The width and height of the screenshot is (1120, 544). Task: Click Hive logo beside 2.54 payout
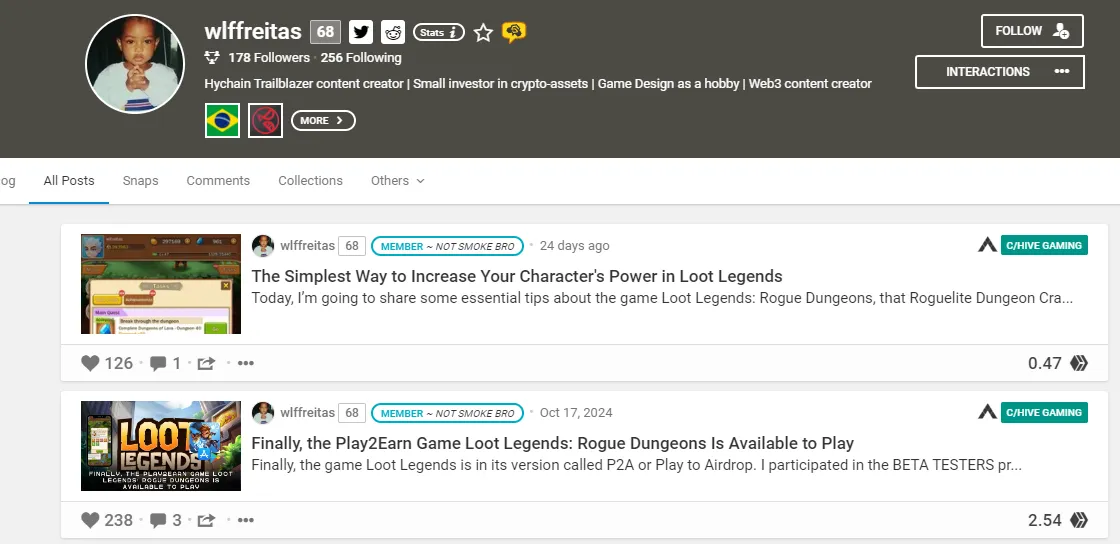tap(1079, 520)
